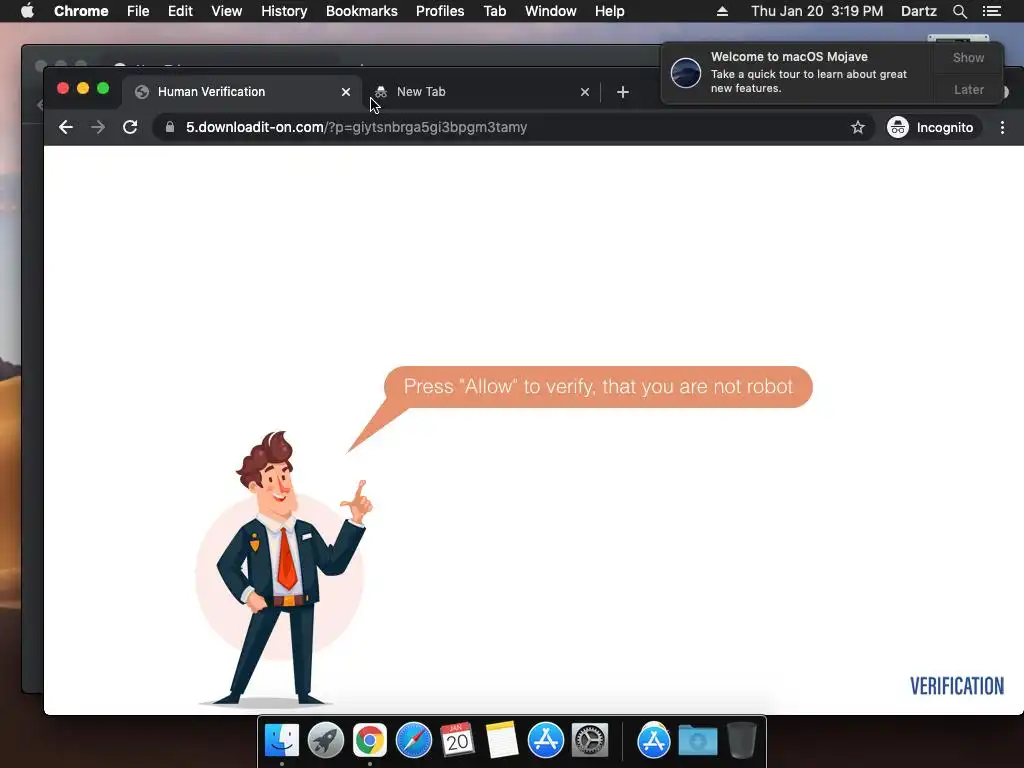
Task: Open the Chrome application menu
Action: [x=81, y=11]
